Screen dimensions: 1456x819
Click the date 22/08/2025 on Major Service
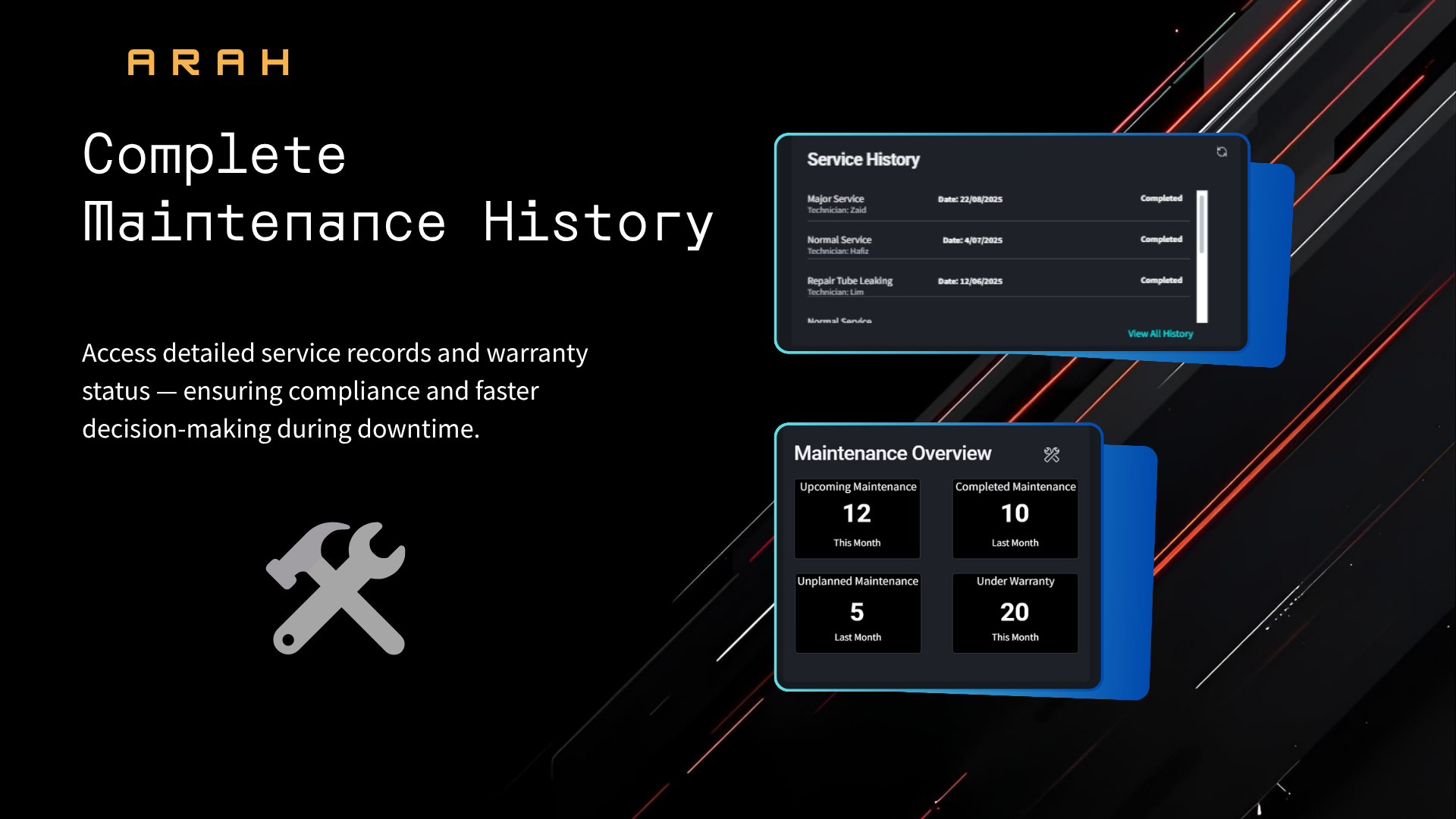tap(970, 199)
